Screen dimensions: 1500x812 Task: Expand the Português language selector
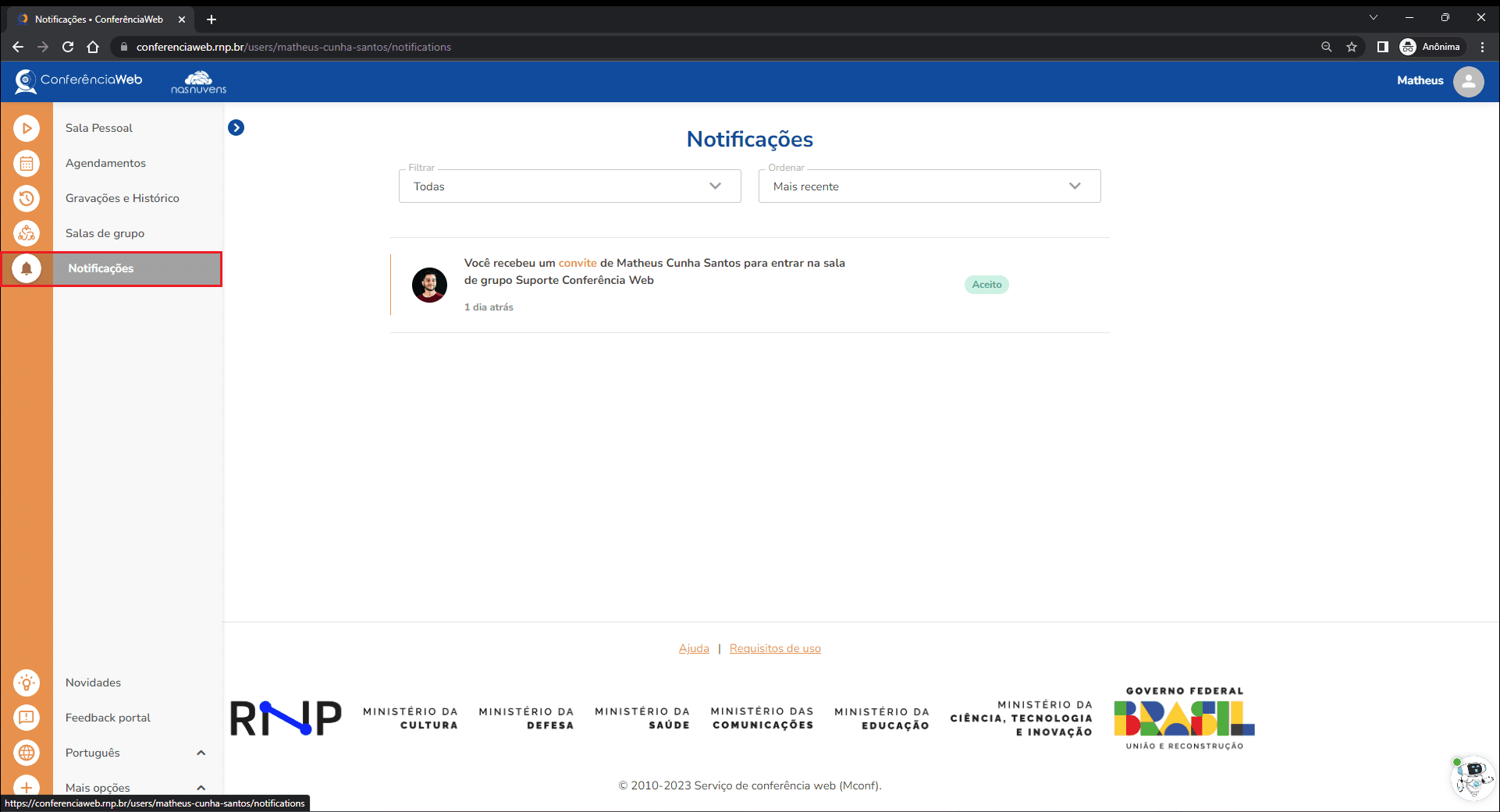[x=201, y=753]
